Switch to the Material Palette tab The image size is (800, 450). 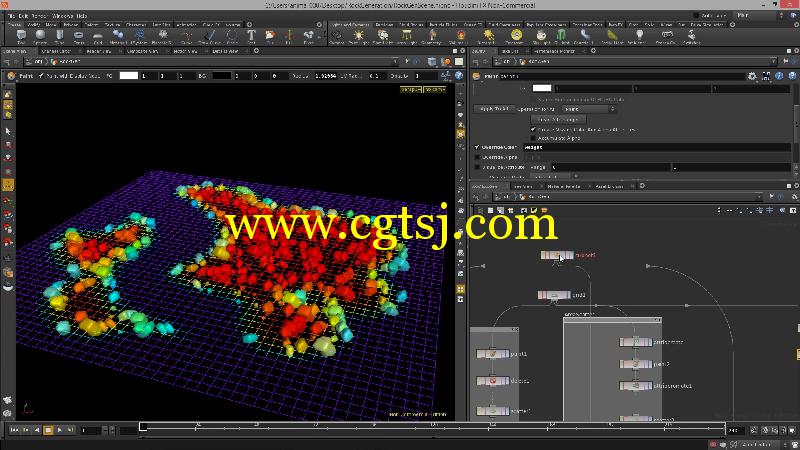(x=563, y=186)
